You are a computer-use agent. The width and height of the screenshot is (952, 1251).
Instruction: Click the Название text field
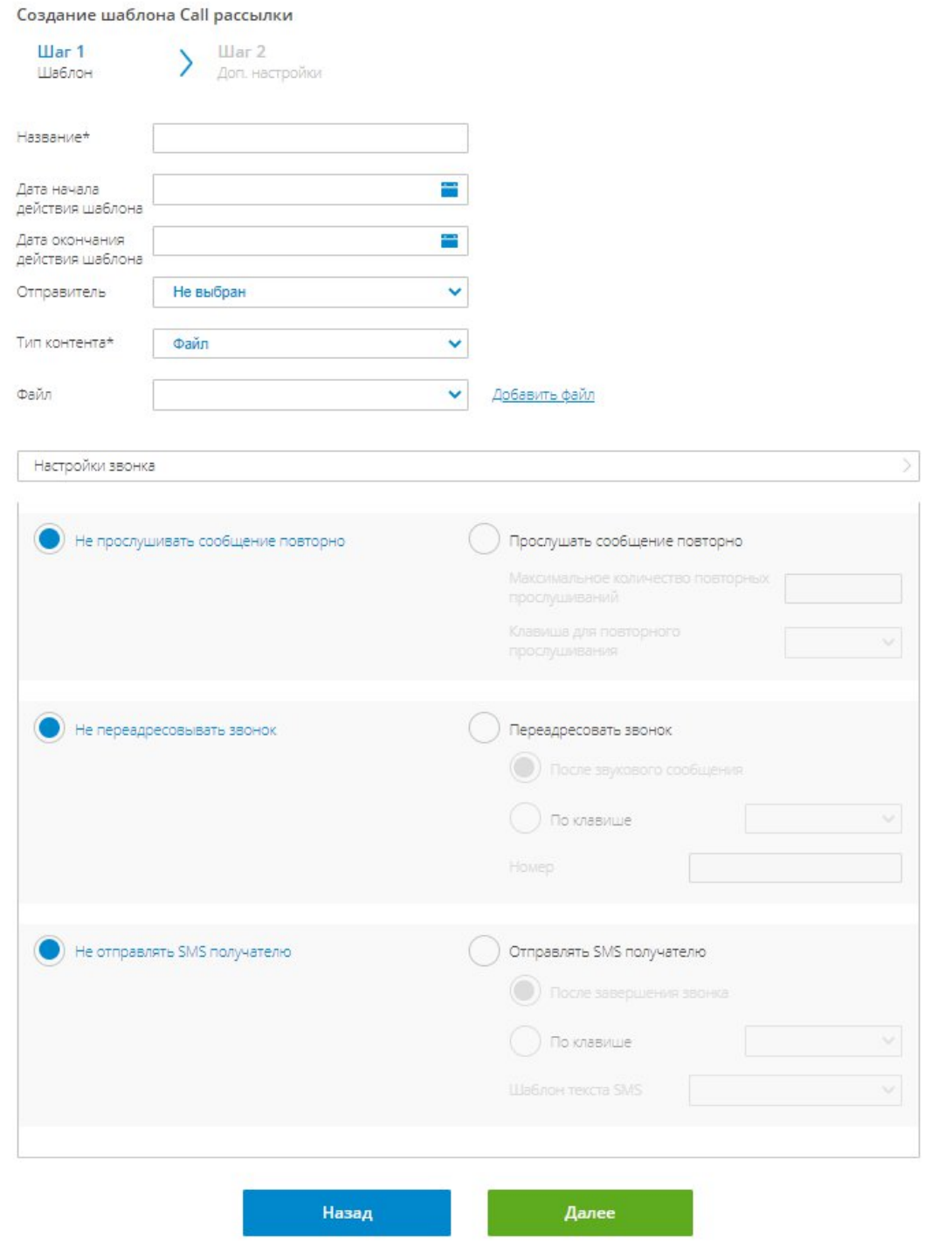[x=310, y=138]
